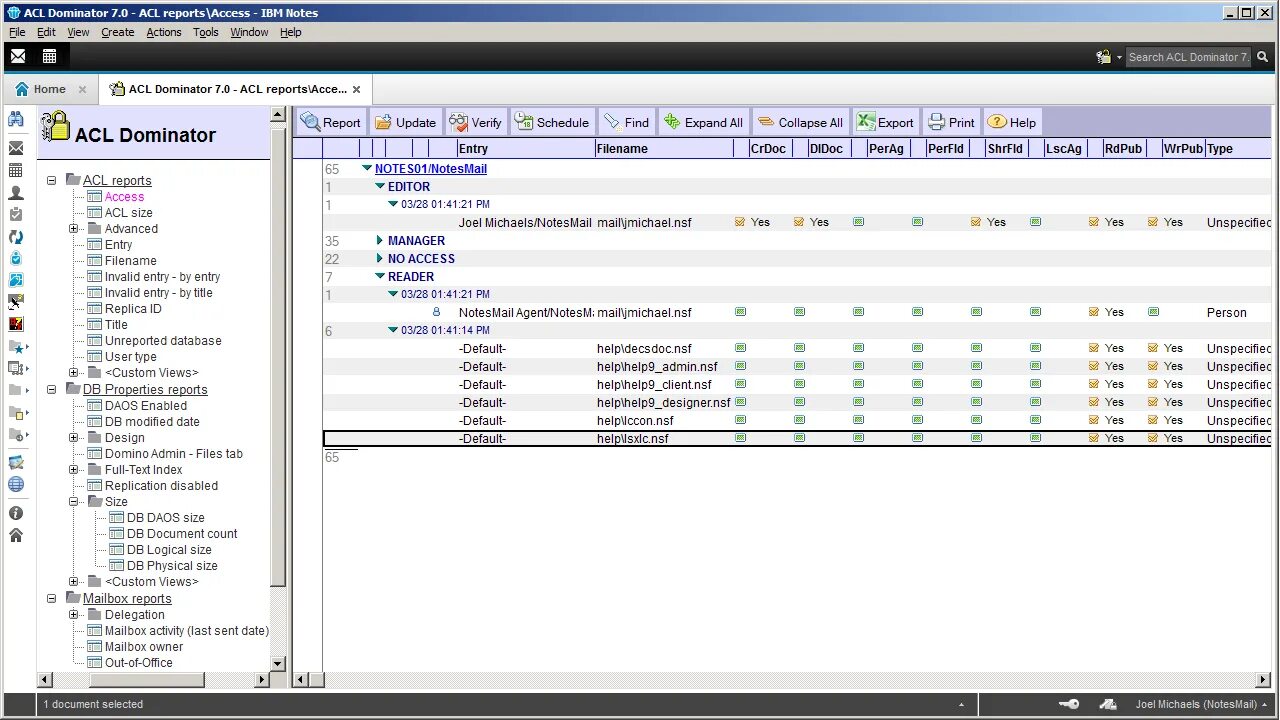Expand the Full-Text Index node
This screenshot has height=720, width=1280.
(74, 470)
